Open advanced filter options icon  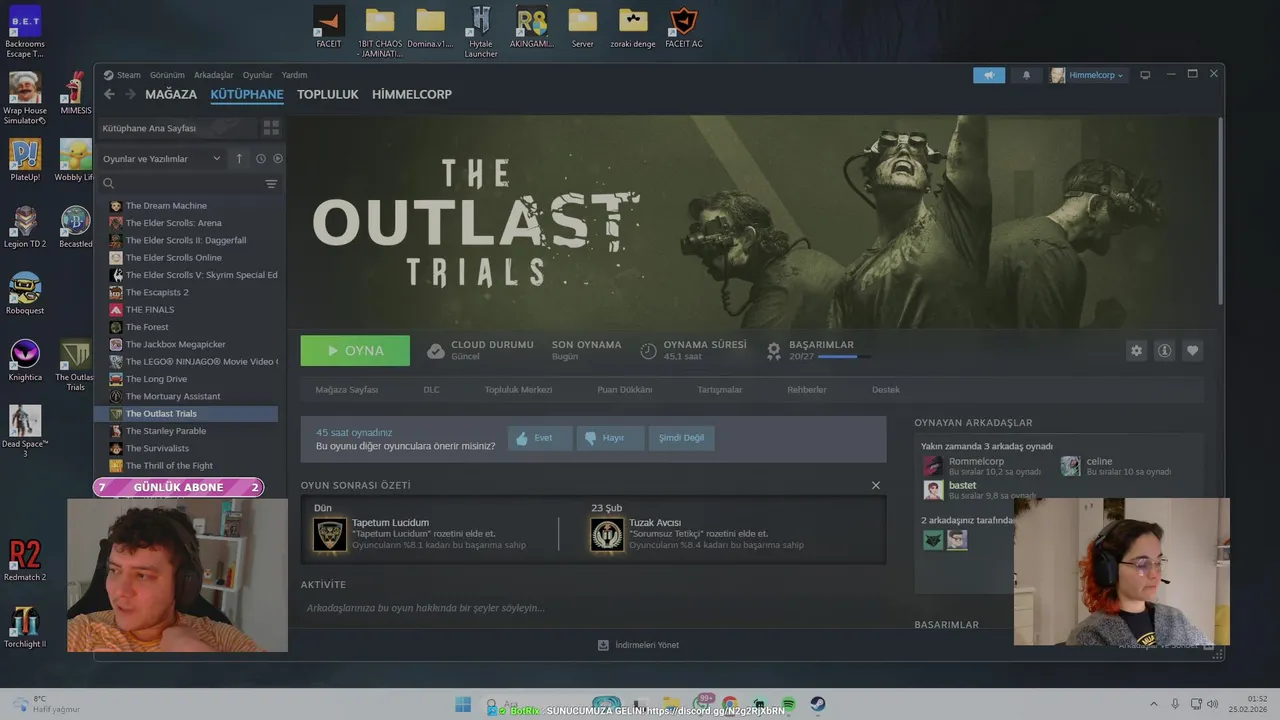point(271,184)
